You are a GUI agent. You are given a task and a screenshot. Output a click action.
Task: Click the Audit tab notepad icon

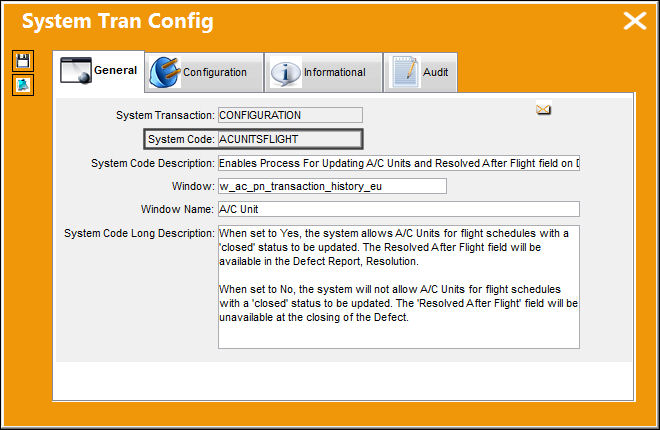pos(405,72)
